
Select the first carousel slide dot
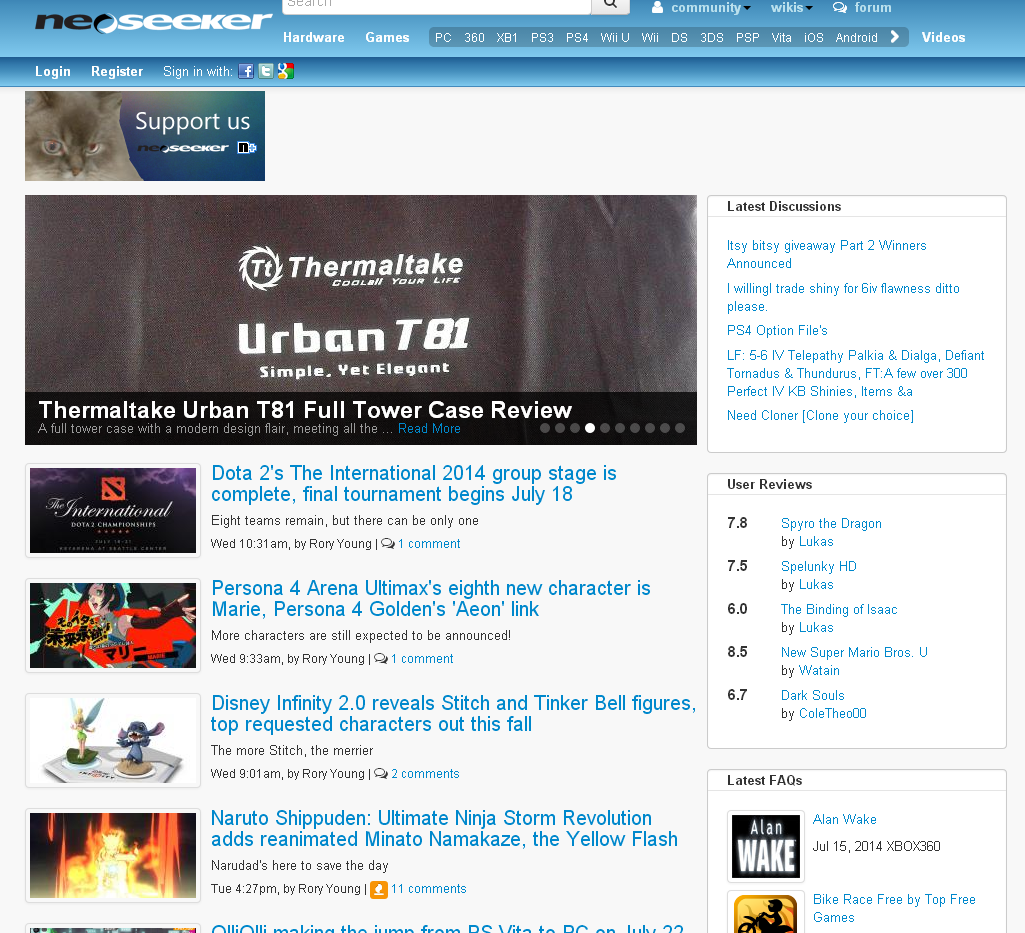(x=545, y=428)
